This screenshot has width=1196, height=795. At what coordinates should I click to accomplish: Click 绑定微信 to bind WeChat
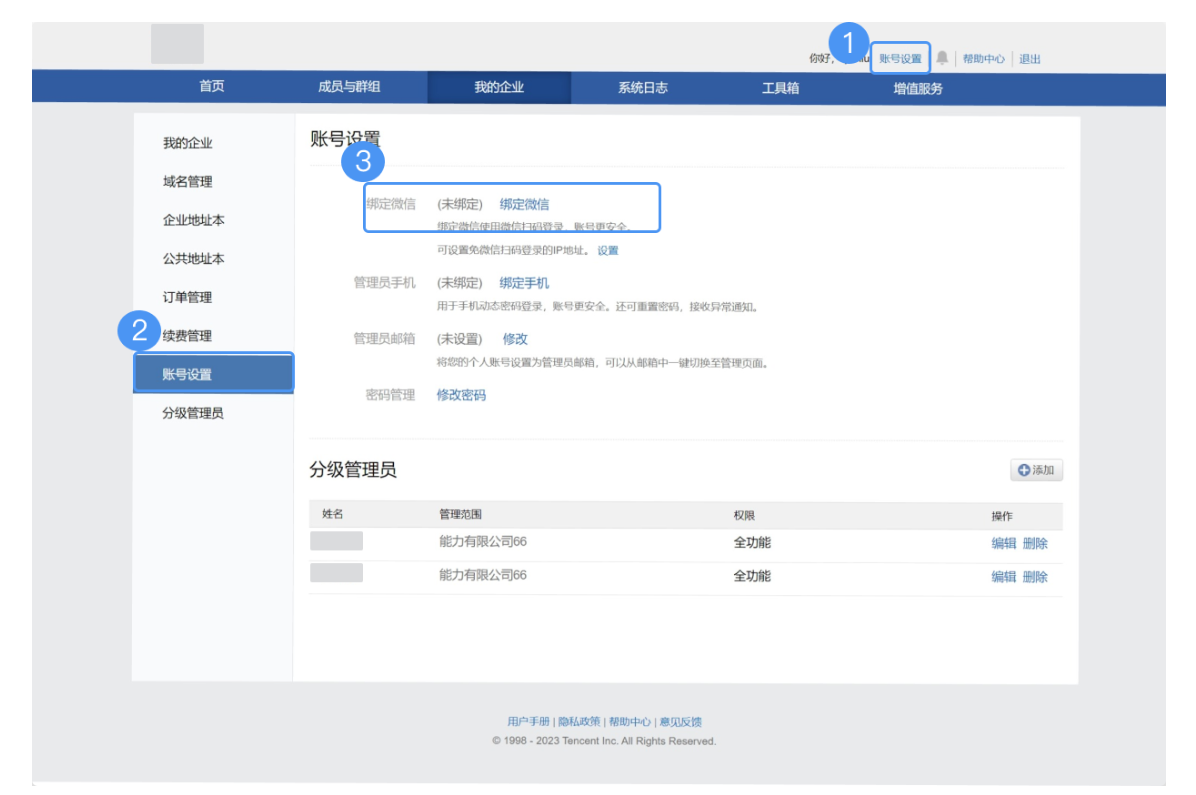point(525,204)
